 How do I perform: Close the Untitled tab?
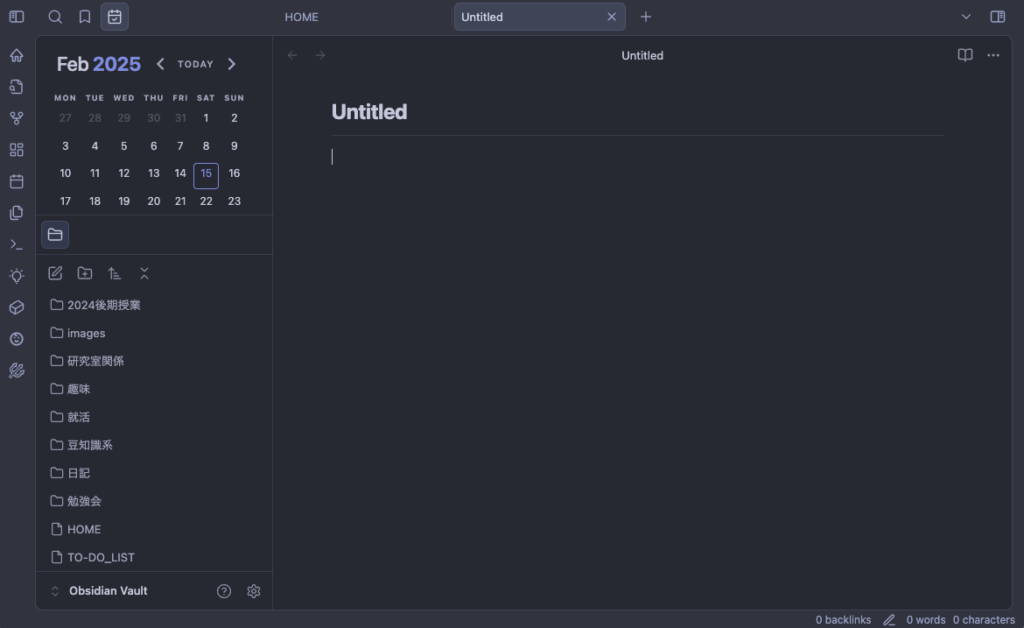[x=611, y=17]
